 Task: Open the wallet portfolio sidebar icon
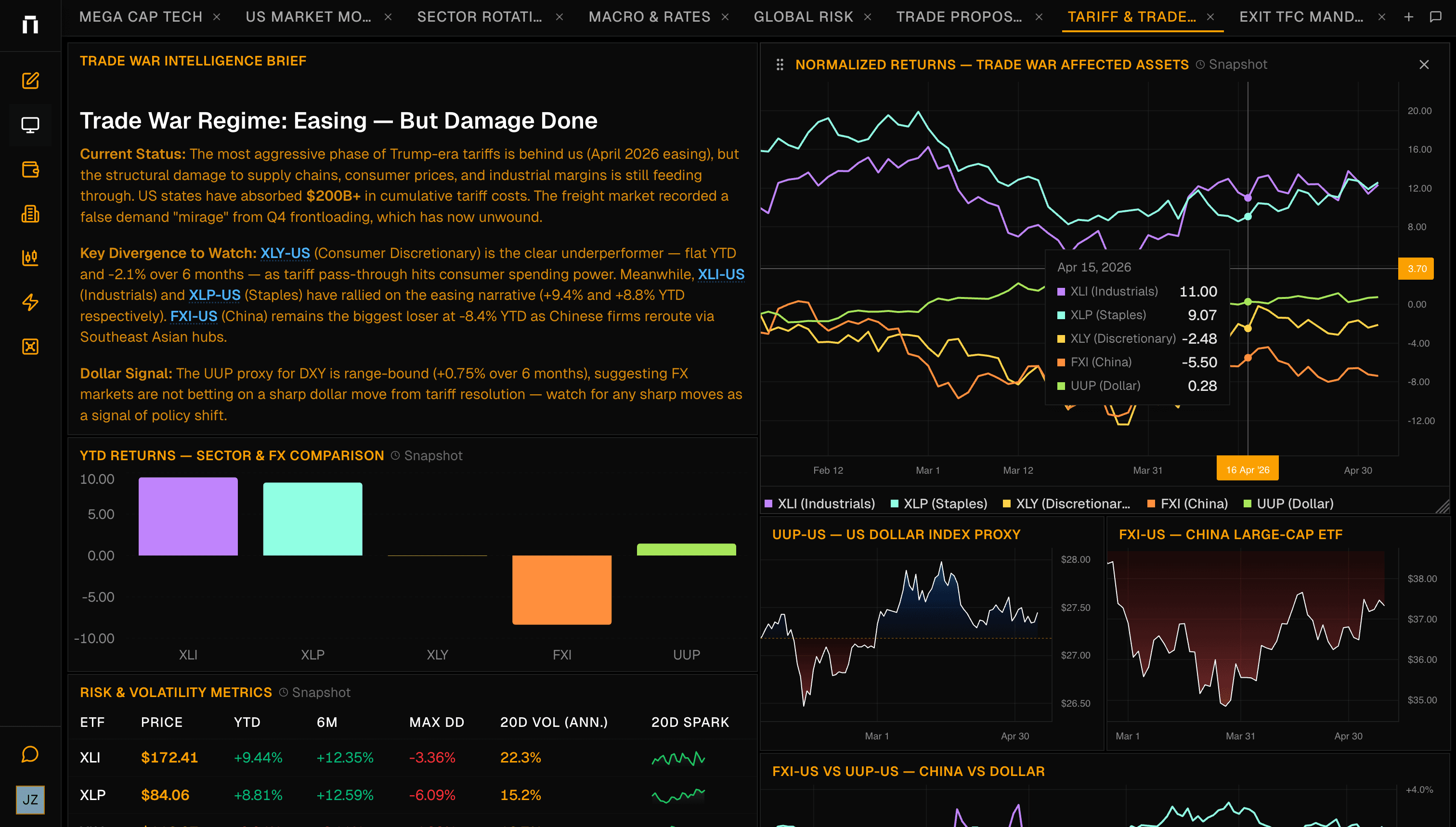(x=30, y=169)
